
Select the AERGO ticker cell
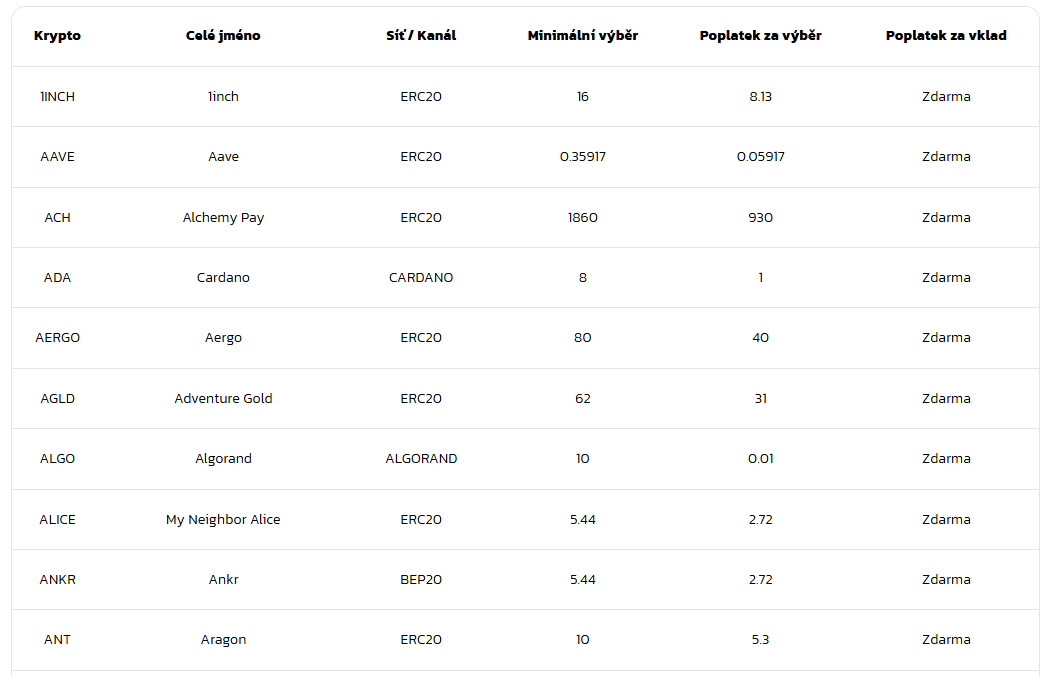point(57,338)
